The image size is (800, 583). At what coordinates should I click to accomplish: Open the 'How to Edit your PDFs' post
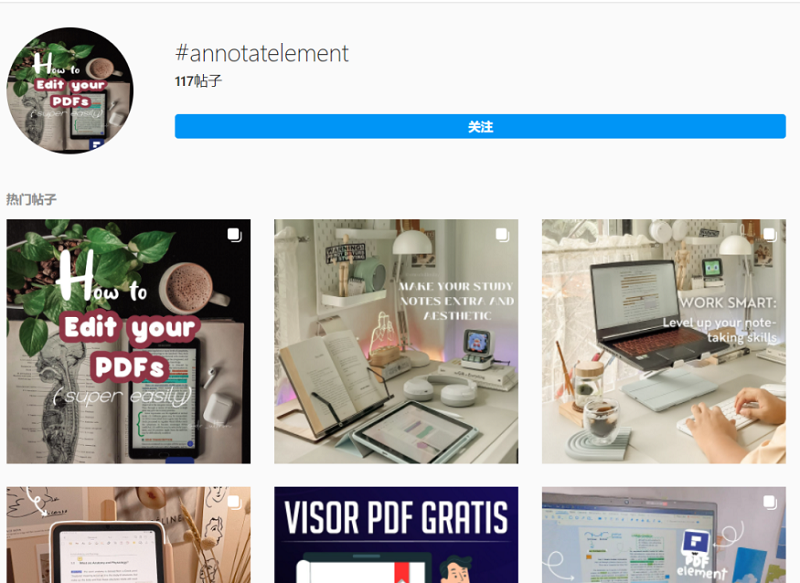point(129,341)
